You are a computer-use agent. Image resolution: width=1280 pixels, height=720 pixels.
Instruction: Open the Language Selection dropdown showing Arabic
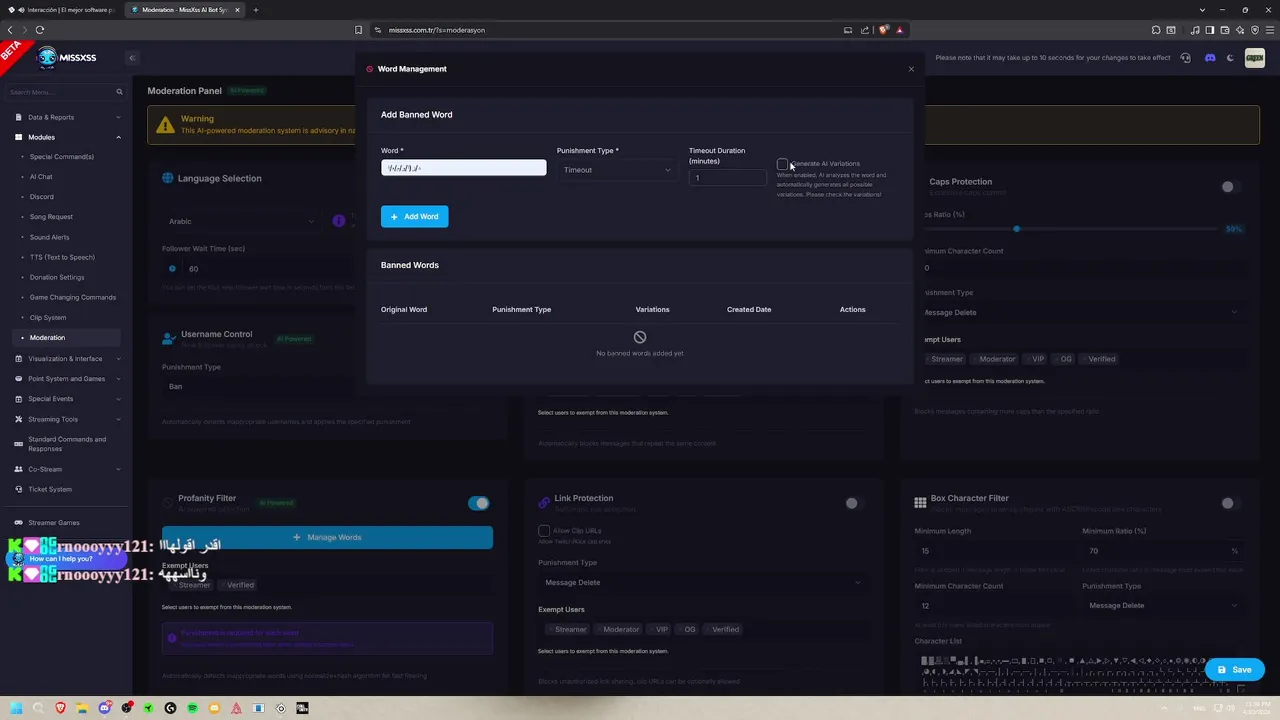point(240,221)
